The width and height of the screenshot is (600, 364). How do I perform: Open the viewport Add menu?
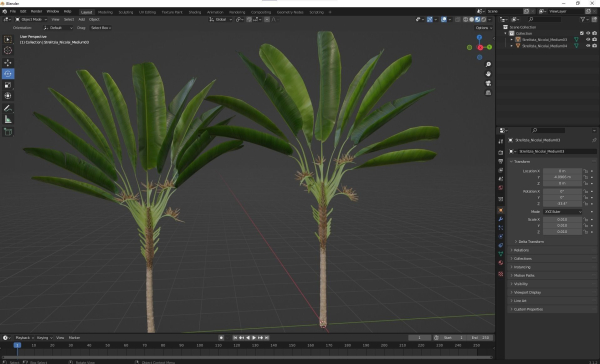click(x=82, y=20)
